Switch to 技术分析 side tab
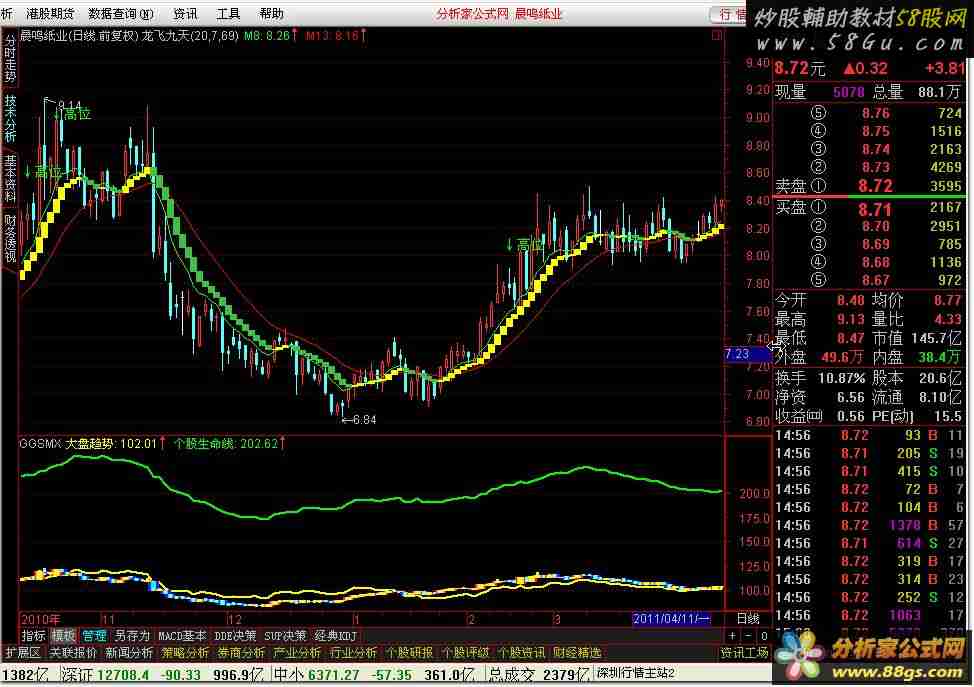 [10, 118]
